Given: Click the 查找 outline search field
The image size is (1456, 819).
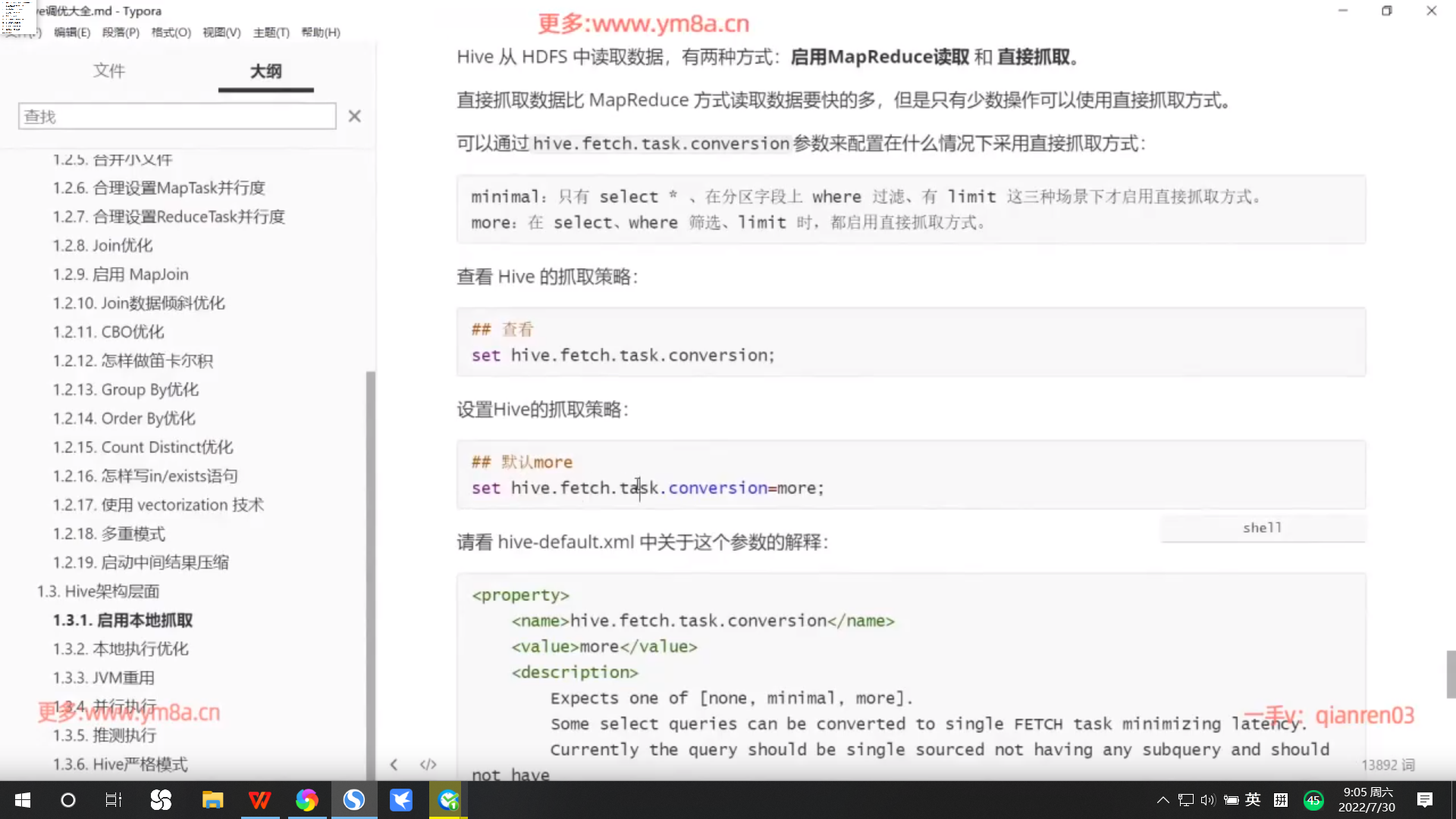Looking at the screenshot, I should tap(177, 117).
